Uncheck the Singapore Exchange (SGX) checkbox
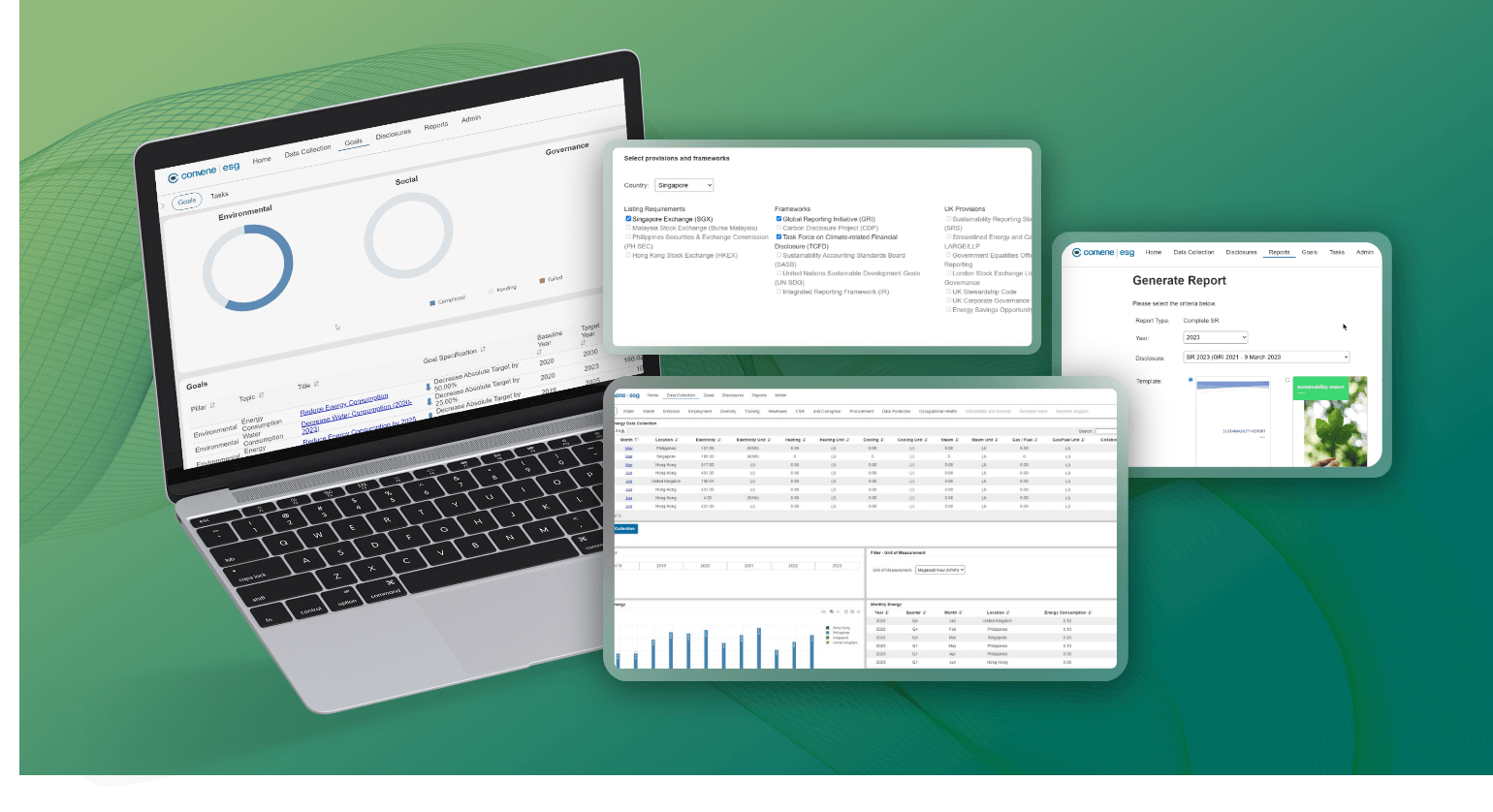This screenshot has width=1493, height=812. coord(628,219)
